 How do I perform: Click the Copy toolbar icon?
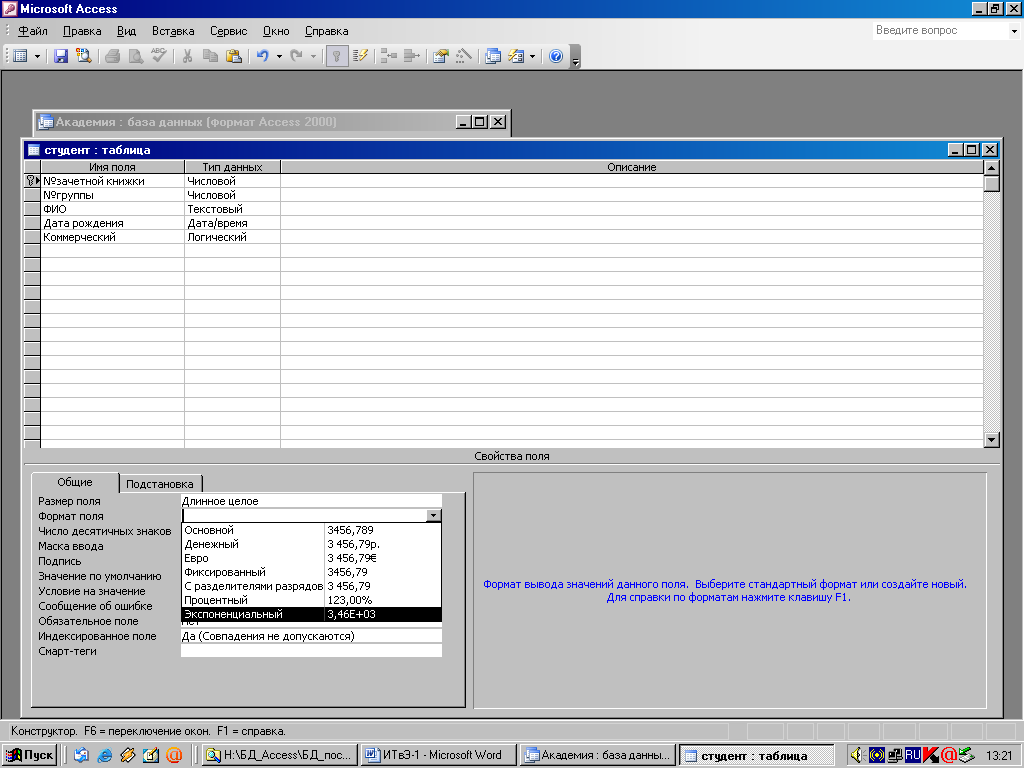pos(210,56)
